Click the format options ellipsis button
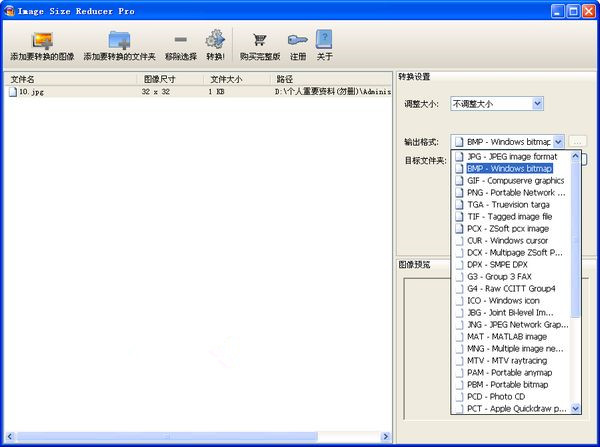This screenshot has width=600, height=447. click(x=577, y=142)
